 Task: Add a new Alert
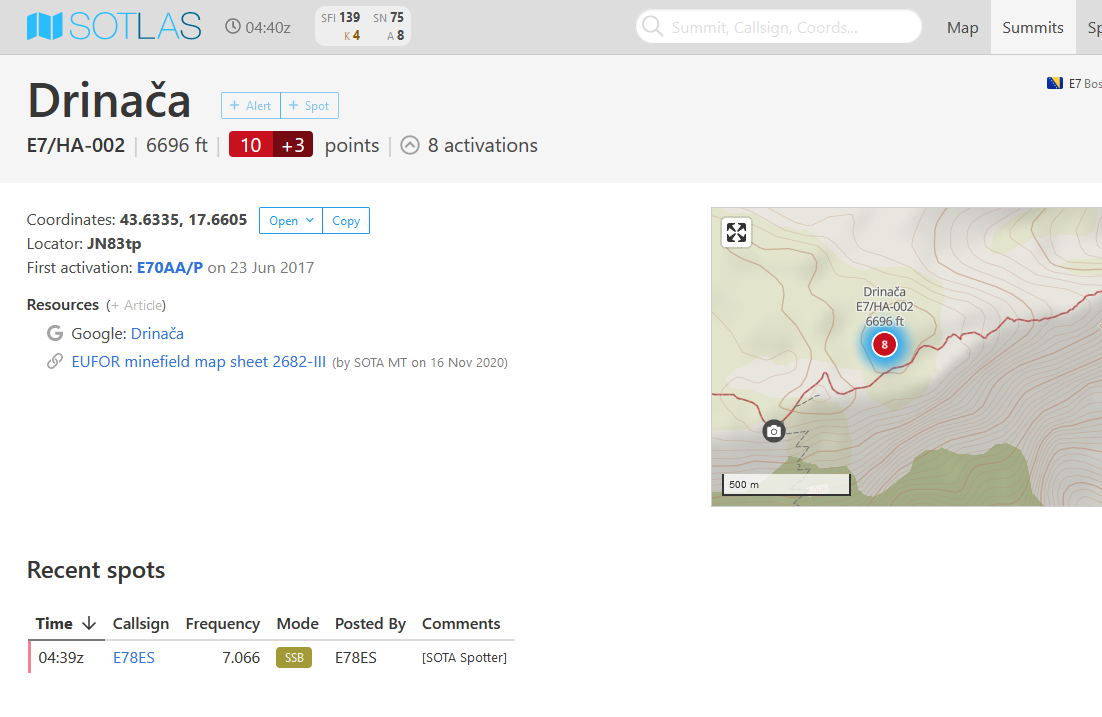[x=251, y=106]
